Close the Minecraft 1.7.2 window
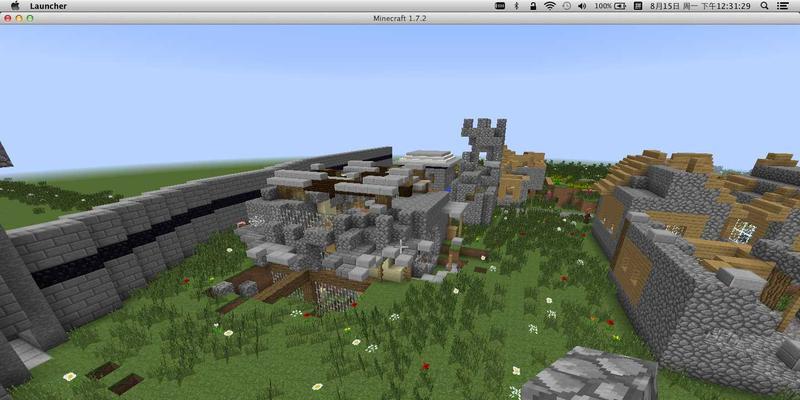Image resolution: width=800 pixels, height=400 pixels. pyautogui.click(x=7, y=18)
